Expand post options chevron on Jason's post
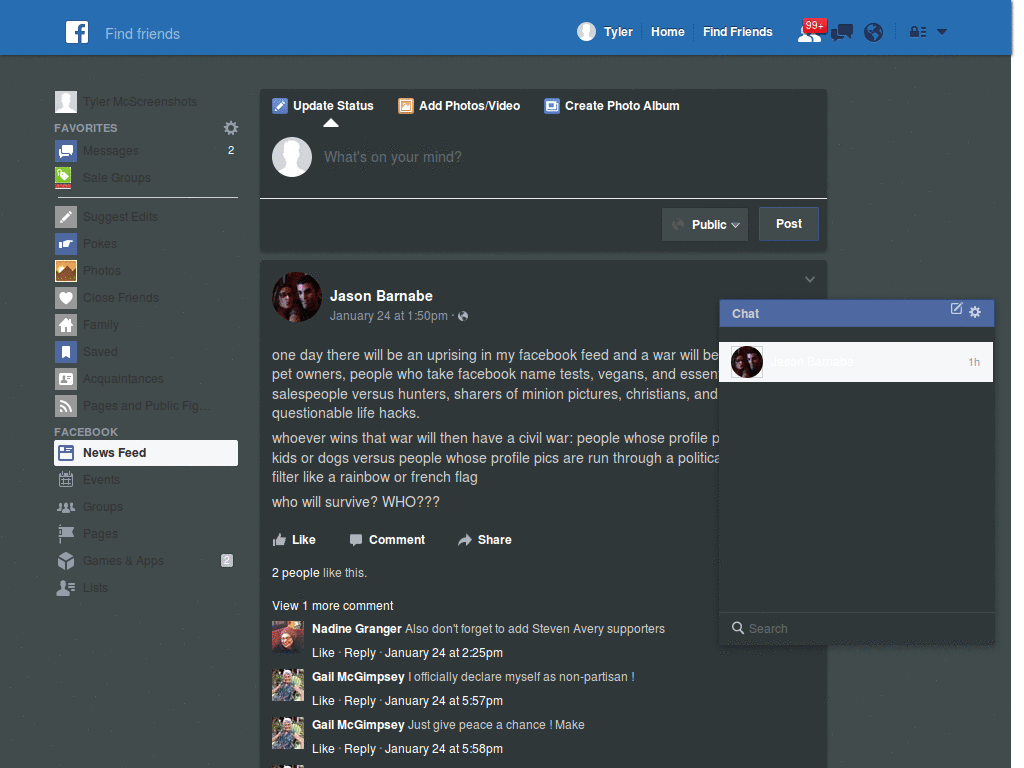Viewport: 1024px width, 768px height. pyautogui.click(x=810, y=280)
